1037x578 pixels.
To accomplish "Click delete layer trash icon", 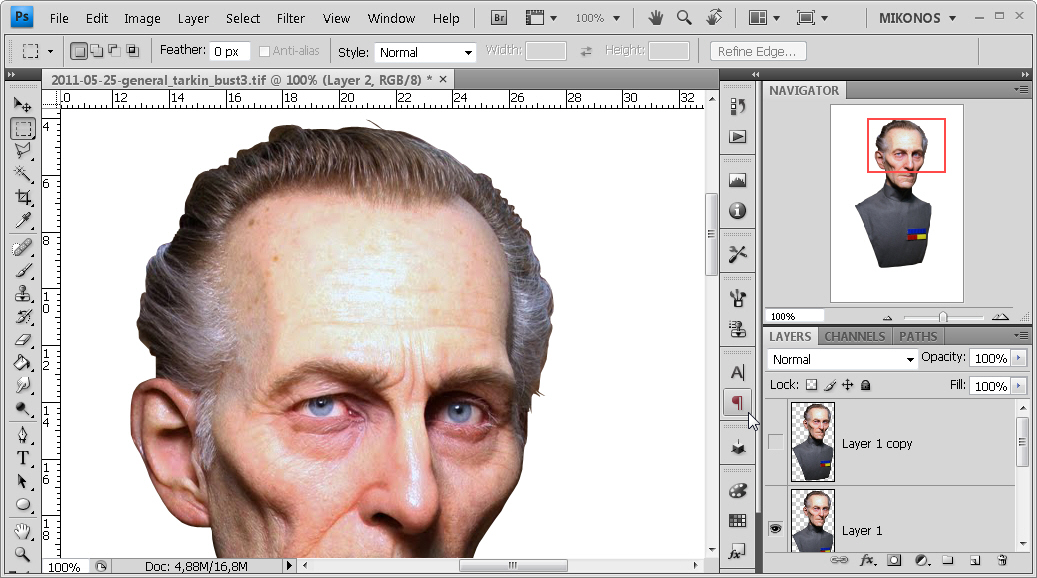I will pos(1002,560).
